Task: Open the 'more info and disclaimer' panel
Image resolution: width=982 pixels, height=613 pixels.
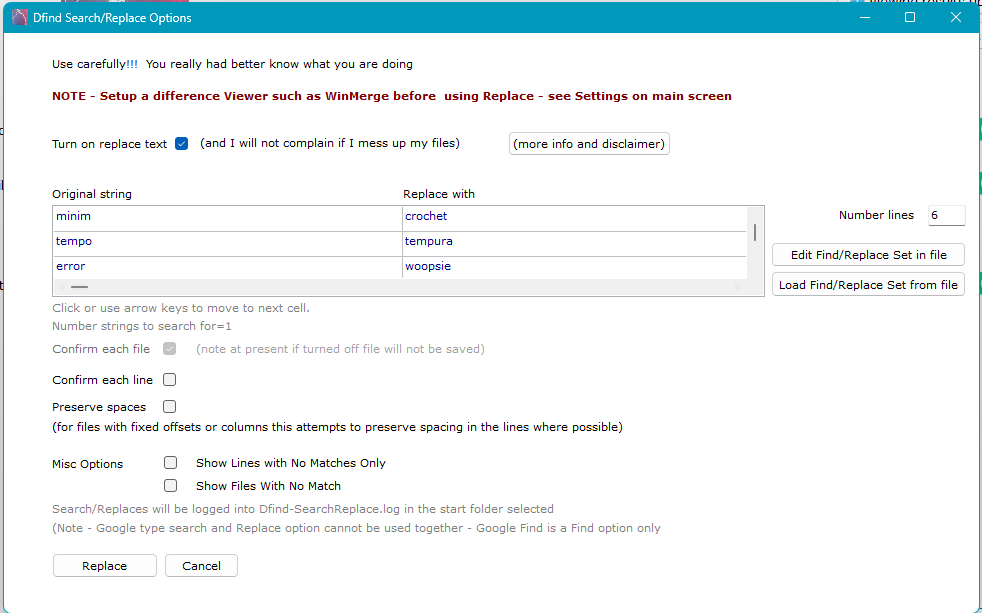Action: (588, 143)
